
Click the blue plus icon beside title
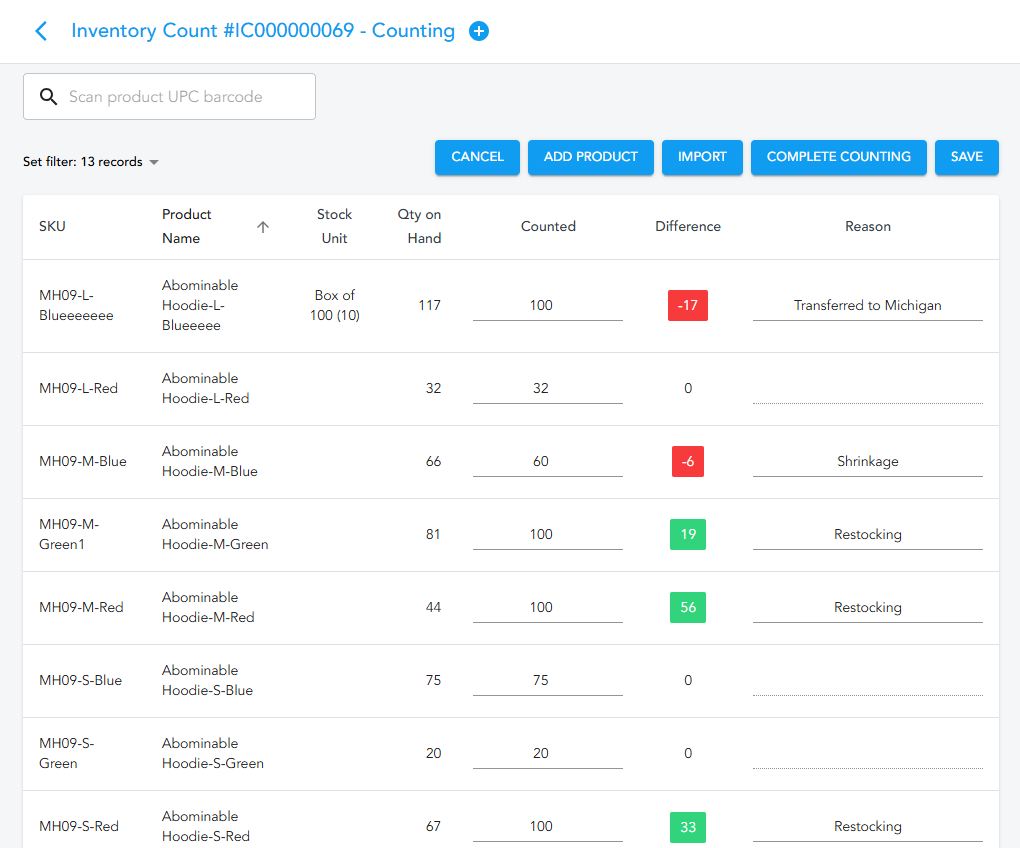pyautogui.click(x=479, y=31)
